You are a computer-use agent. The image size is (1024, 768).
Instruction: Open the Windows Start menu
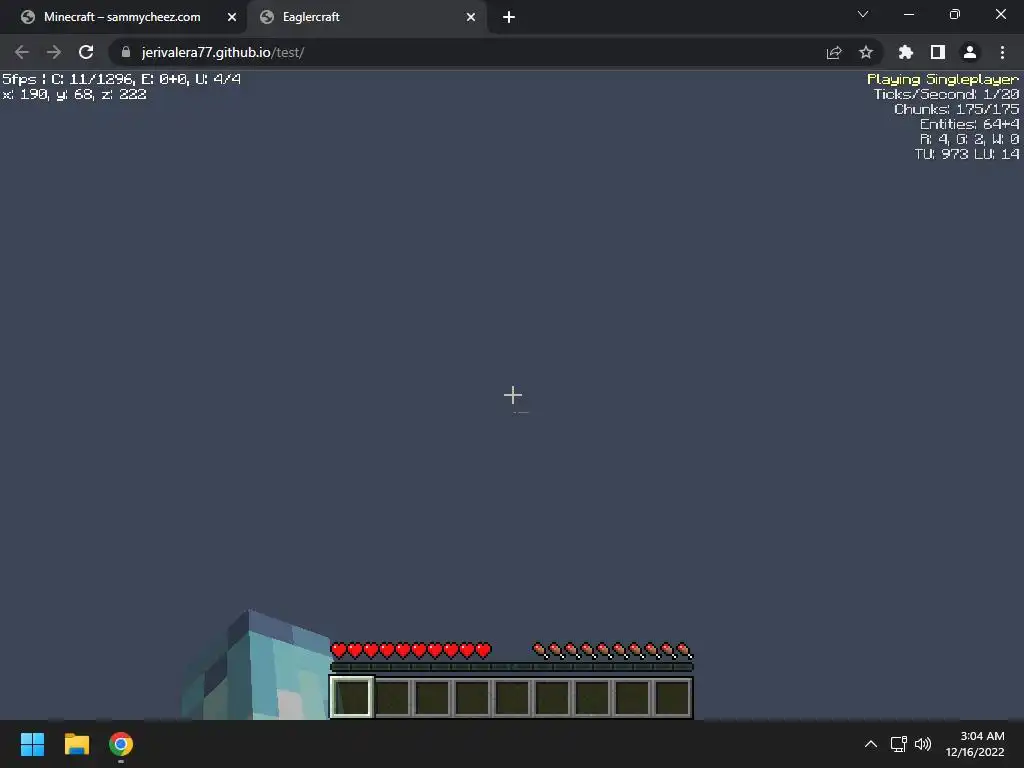coord(32,744)
